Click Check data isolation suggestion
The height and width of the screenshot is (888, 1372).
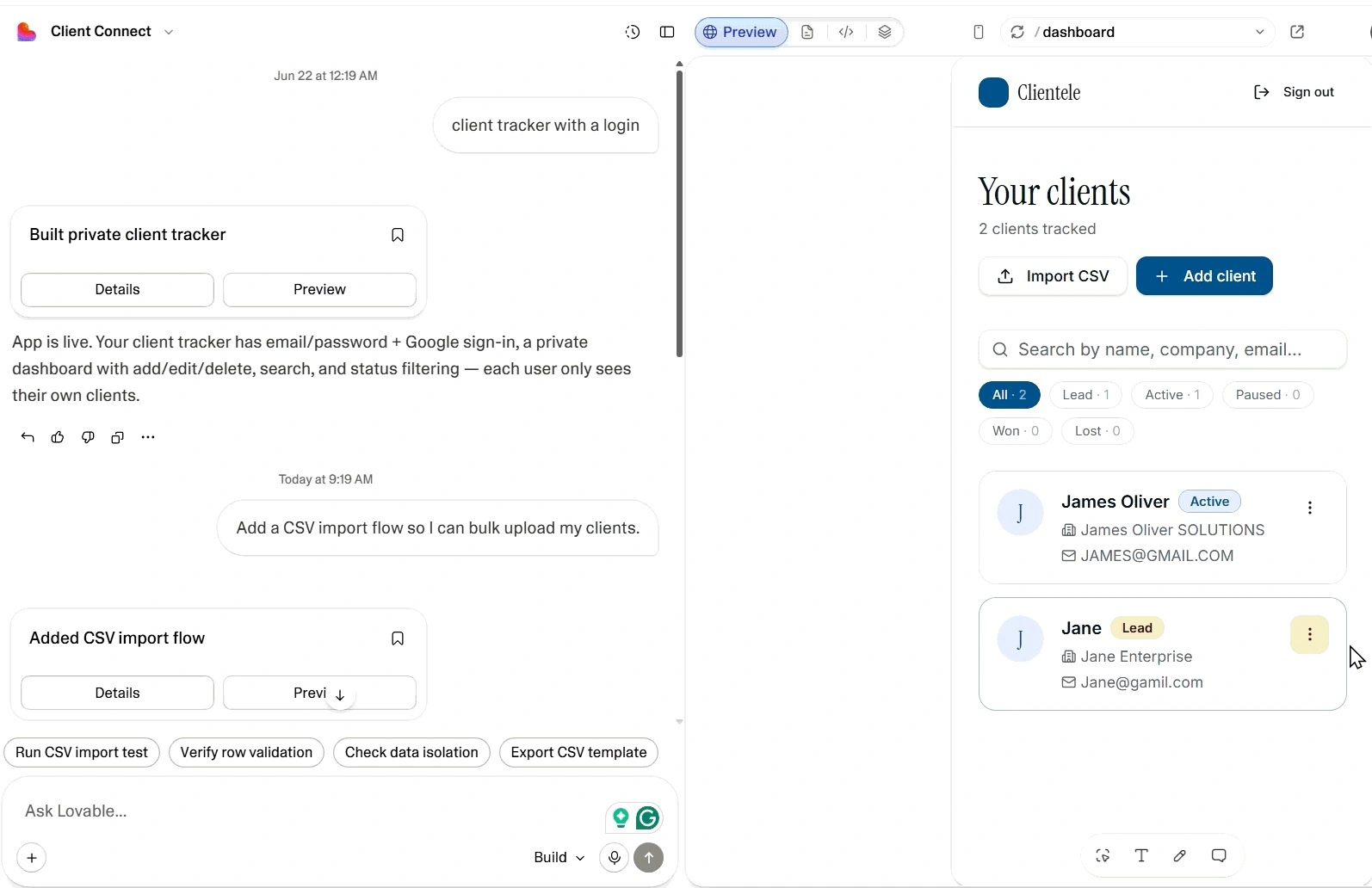pyautogui.click(x=411, y=752)
